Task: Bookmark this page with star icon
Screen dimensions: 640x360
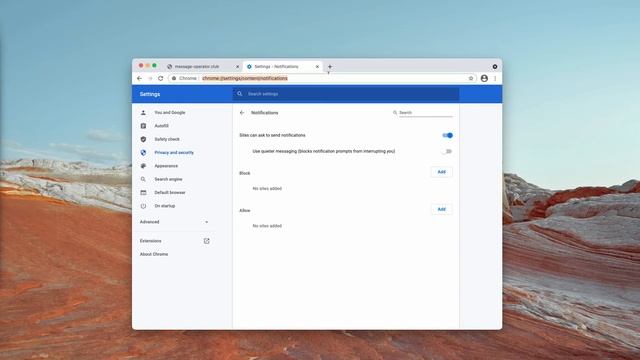Action: point(471,78)
